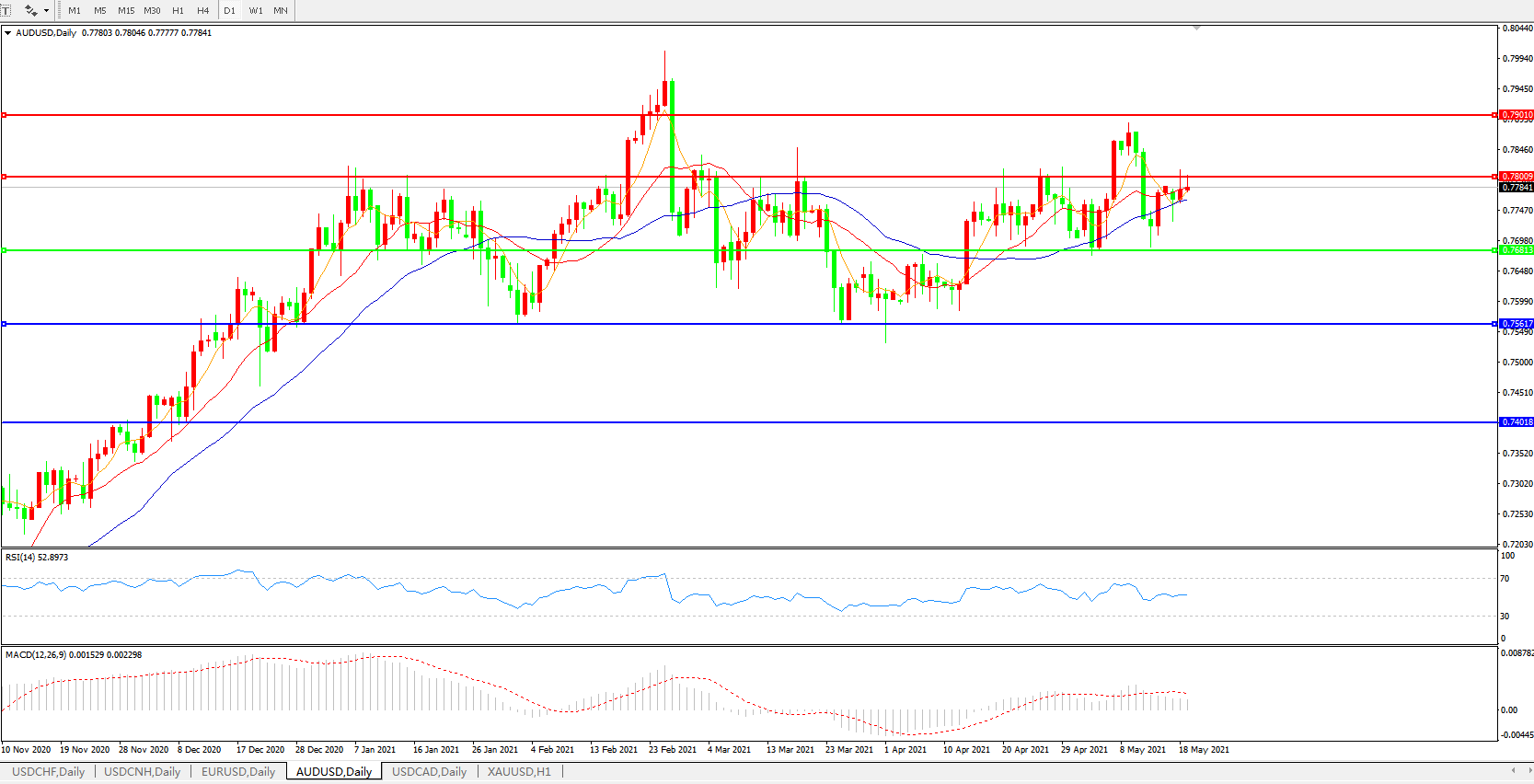This screenshot has height=784, width=1534.
Task: Click the red 0.79010 price level tag
Action: 1517,115
